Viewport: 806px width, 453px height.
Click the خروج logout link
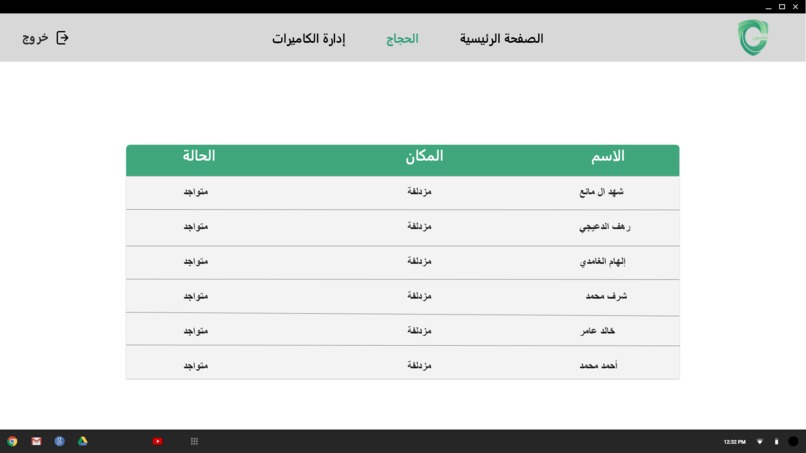(x=35, y=38)
